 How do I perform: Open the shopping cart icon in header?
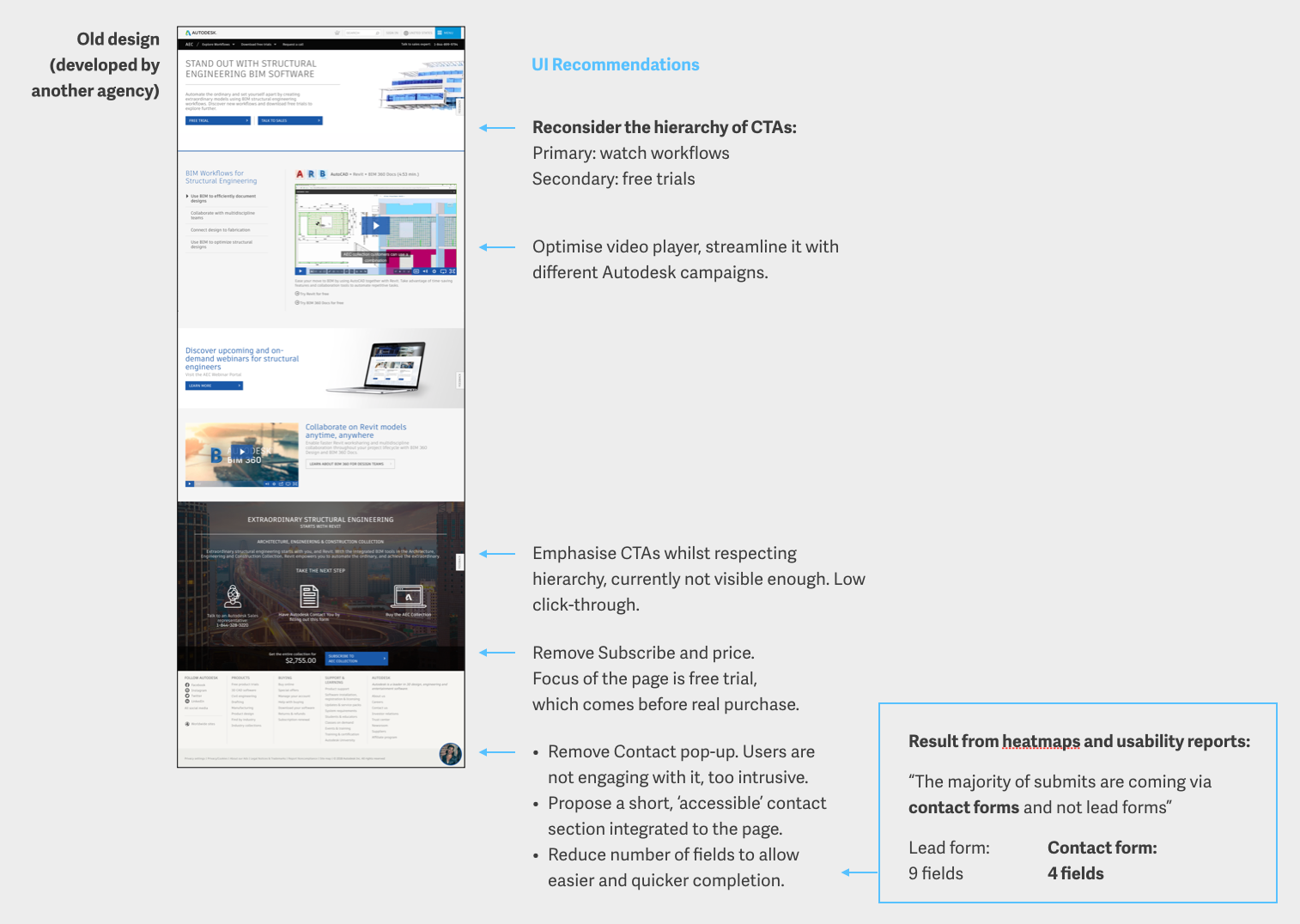pyautogui.click(x=337, y=33)
